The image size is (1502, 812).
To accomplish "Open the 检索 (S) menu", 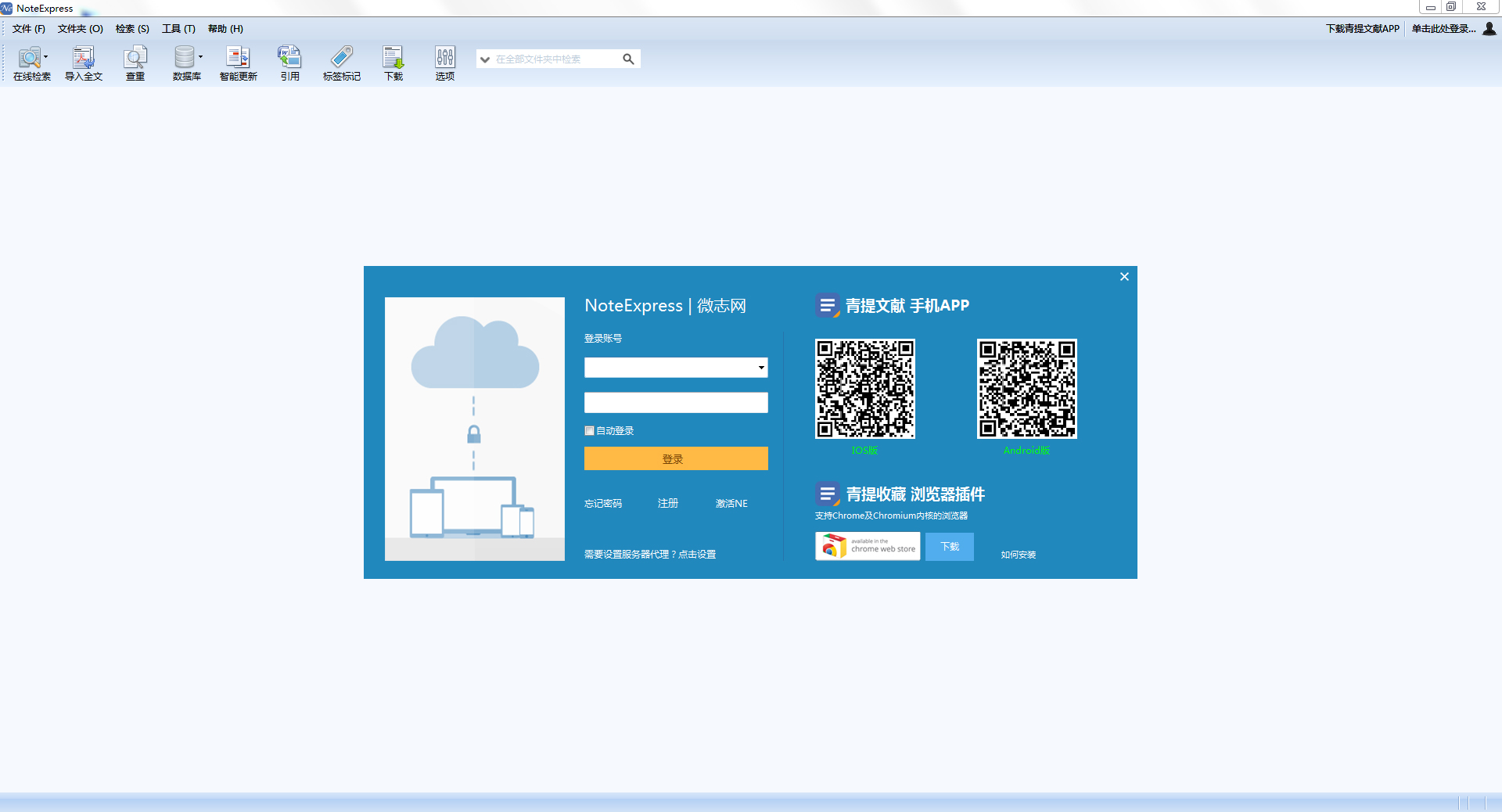I will point(132,28).
